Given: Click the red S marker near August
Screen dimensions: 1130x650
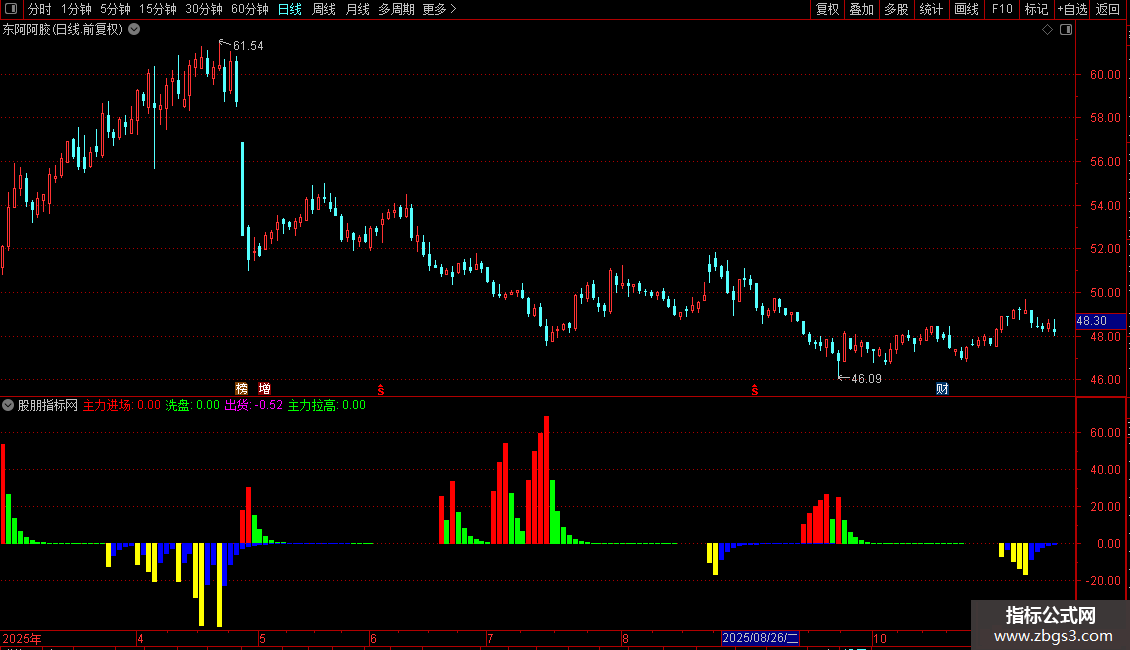Looking at the screenshot, I should [755, 390].
